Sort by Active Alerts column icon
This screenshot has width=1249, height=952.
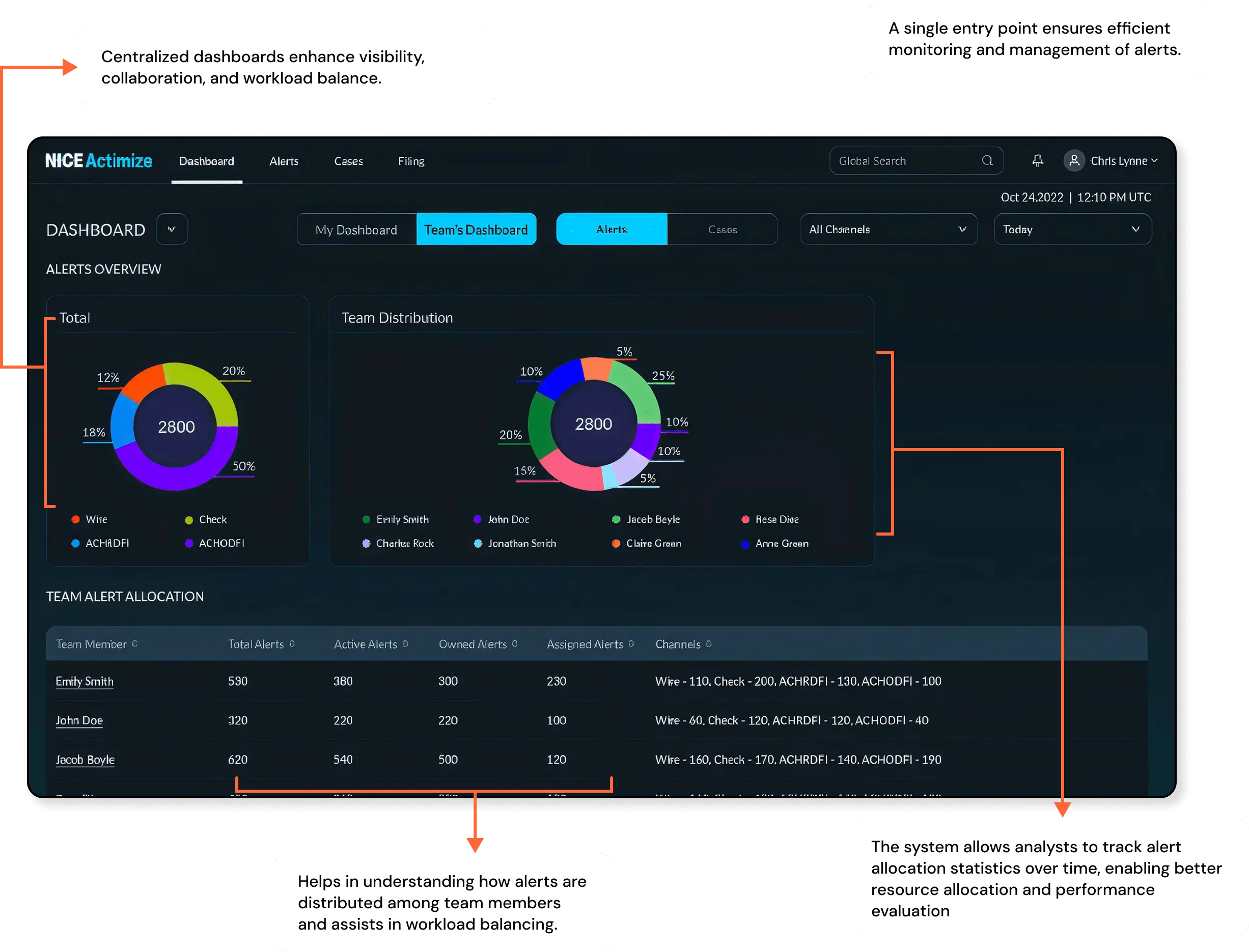tap(405, 643)
